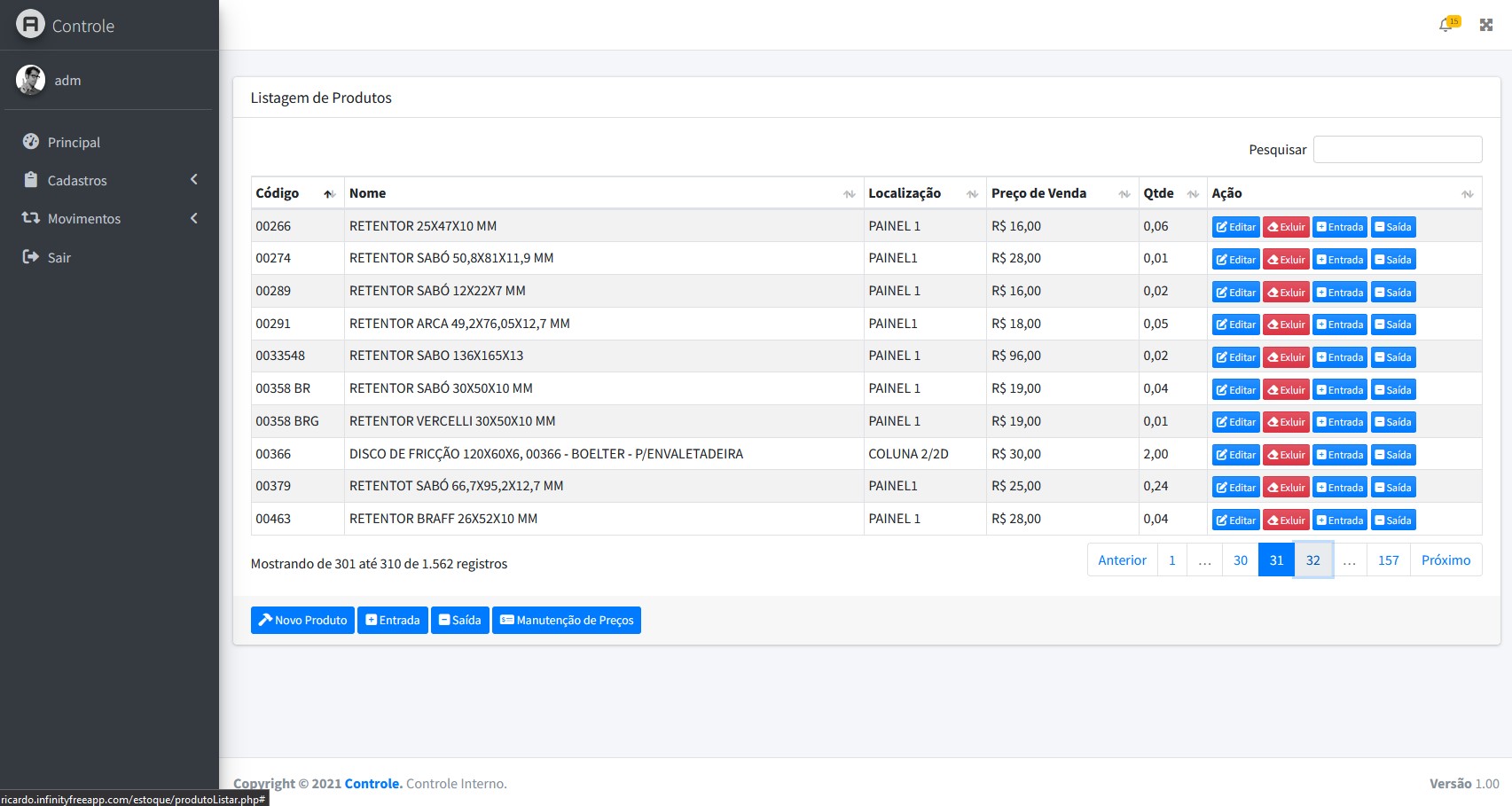1512x806 pixels.
Task: Click the Novo Produto button
Action: 302,620
